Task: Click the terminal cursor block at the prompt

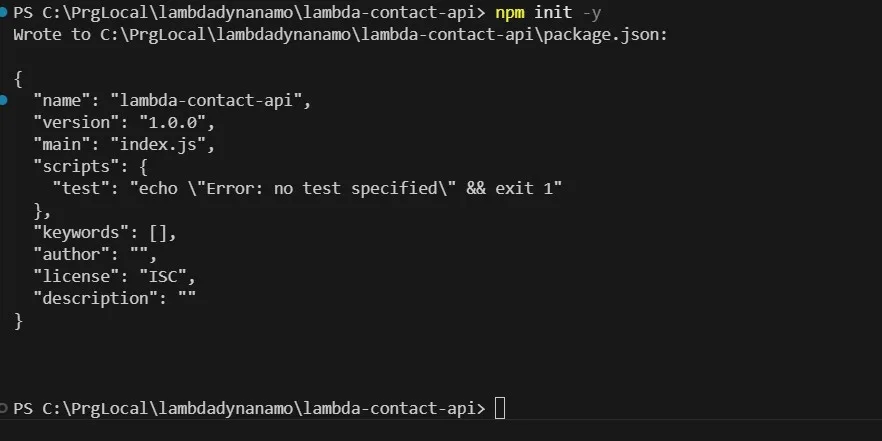Action: tap(500, 408)
